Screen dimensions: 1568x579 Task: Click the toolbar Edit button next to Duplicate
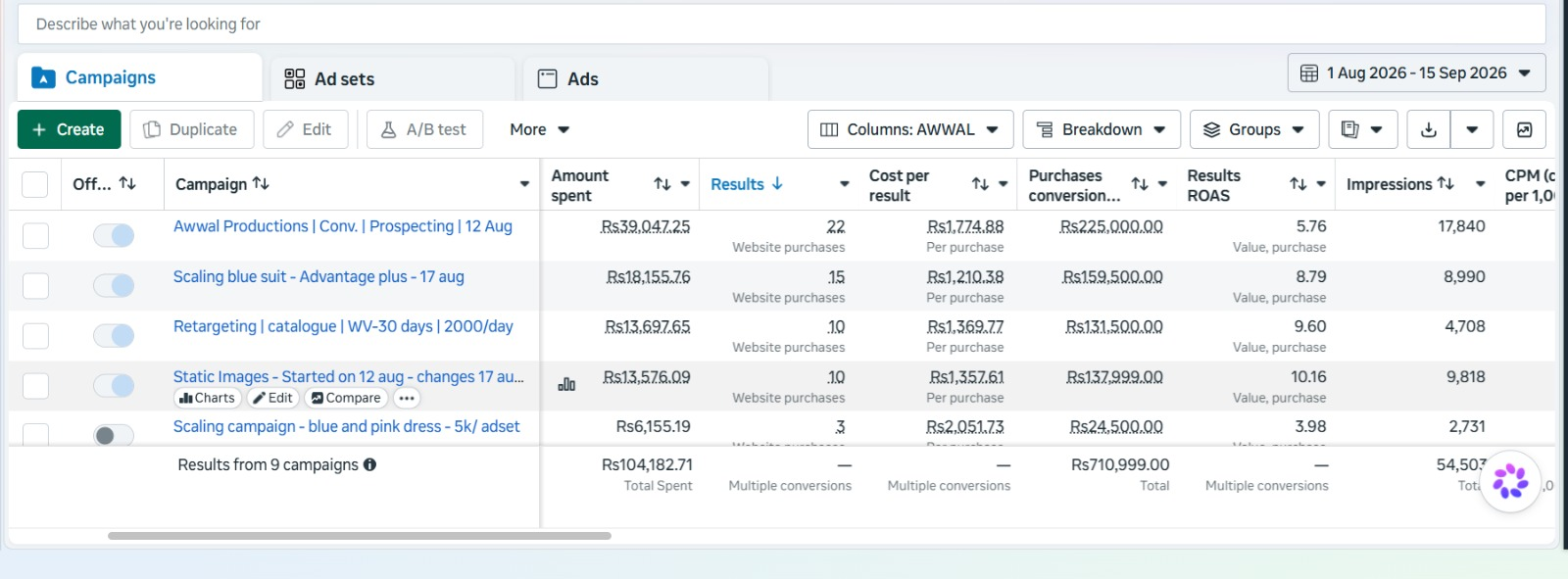pos(305,129)
